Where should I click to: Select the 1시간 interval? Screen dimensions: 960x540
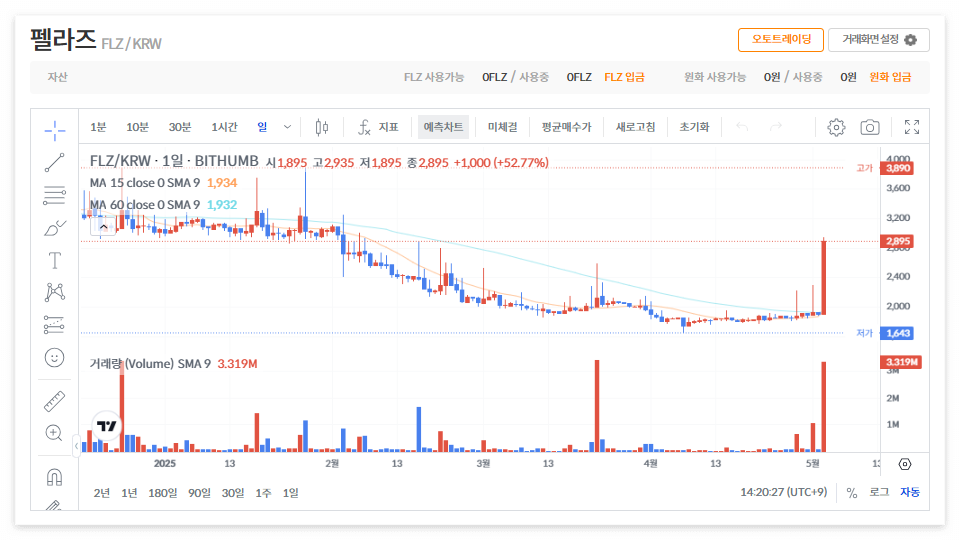pos(224,127)
